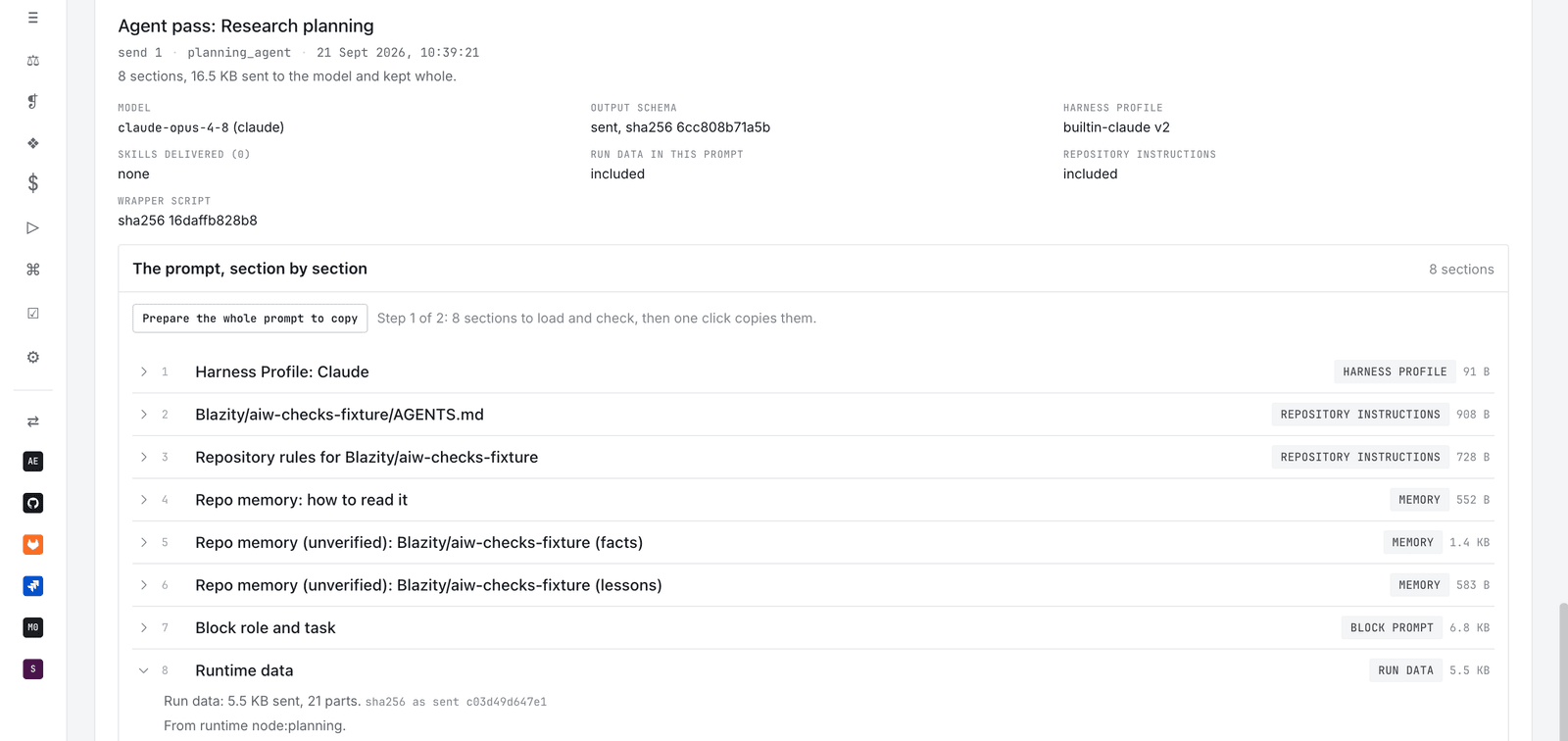
Task: Click the balance scales sidebar icon
Action: (32, 61)
